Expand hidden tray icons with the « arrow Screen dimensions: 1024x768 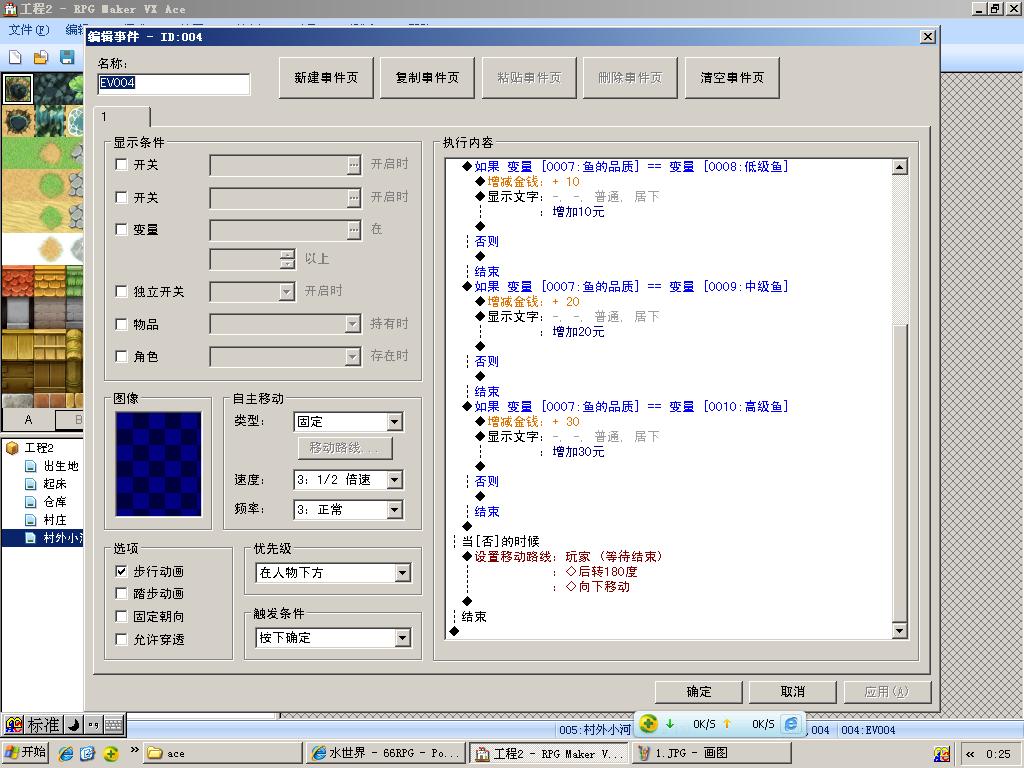coord(970,754)
